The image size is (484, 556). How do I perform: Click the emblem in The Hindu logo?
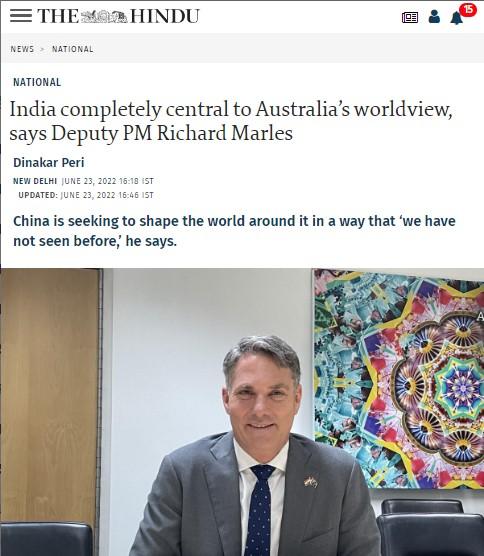(x=104, y=17)
